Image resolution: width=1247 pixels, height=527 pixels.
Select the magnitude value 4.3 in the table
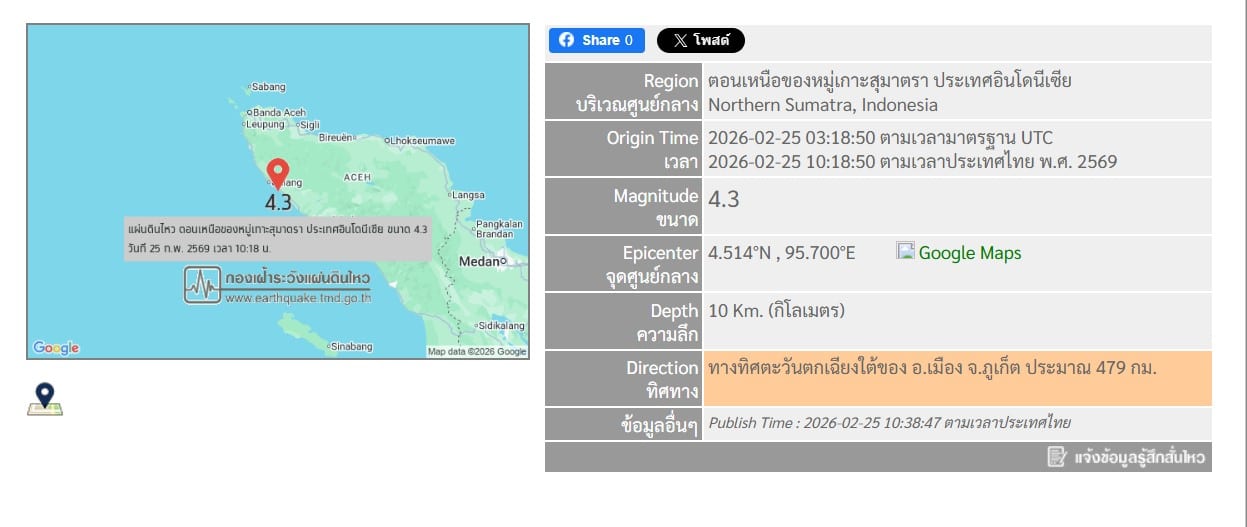coord(723,199)
